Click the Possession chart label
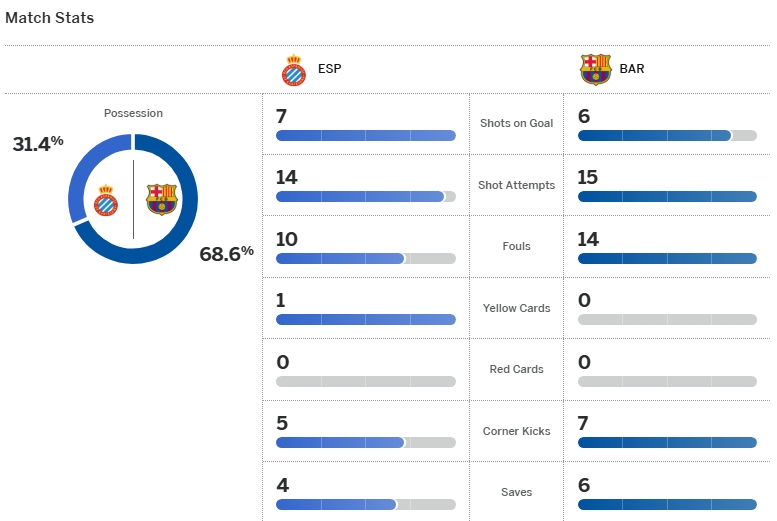777x521 pixels. (133, 113)
